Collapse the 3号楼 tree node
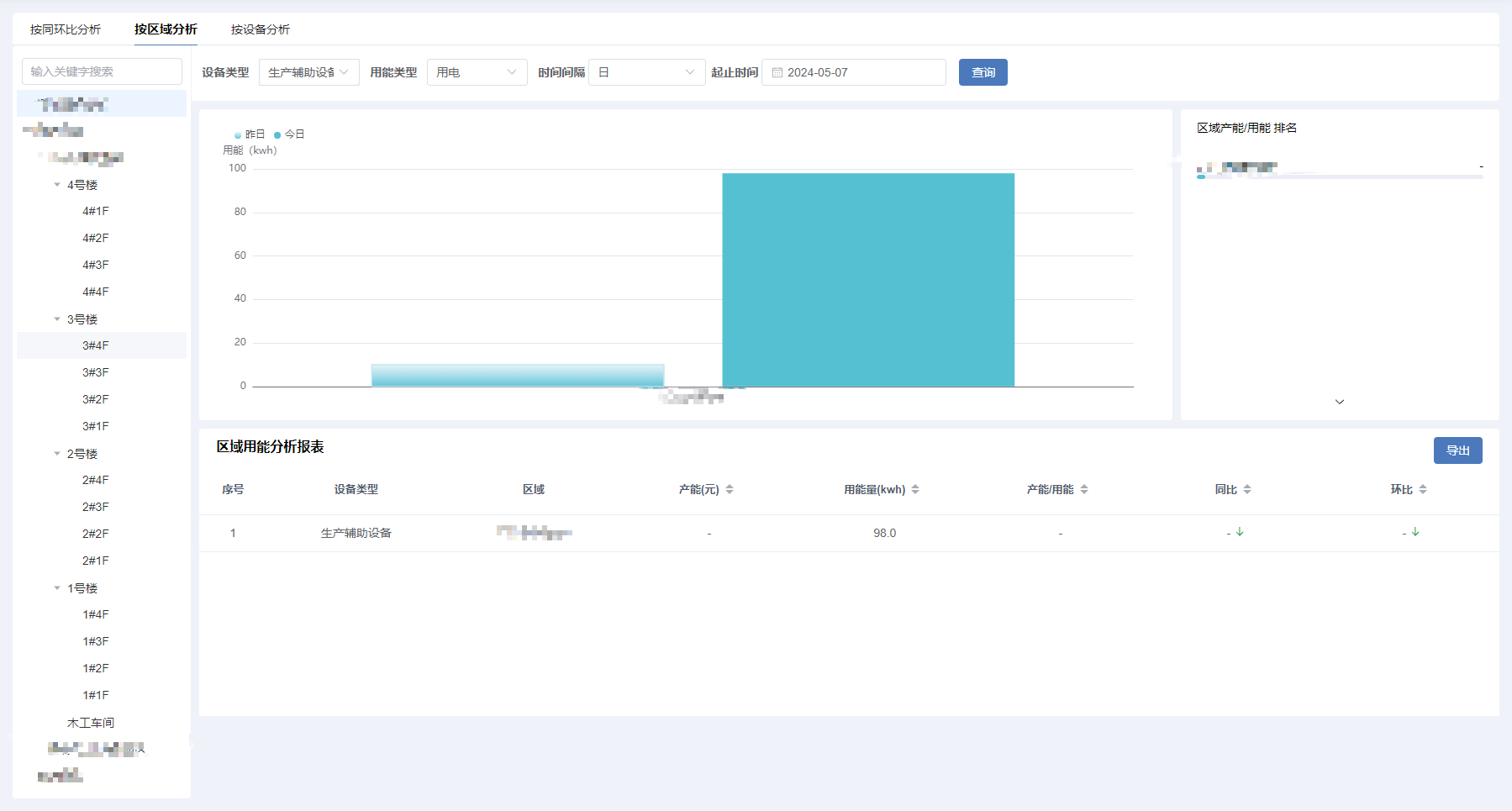This screenshot has height=811, width=1512. pyautogui.click(x=57, y=319)
